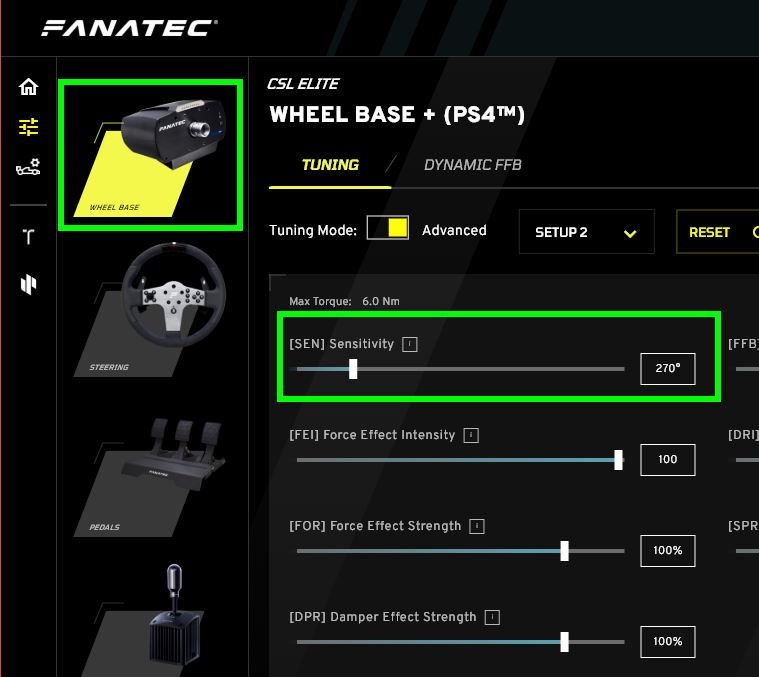Click the SEN Sensitivity slider handle
This screenshot has height=677, width=759.
point(353,369)
